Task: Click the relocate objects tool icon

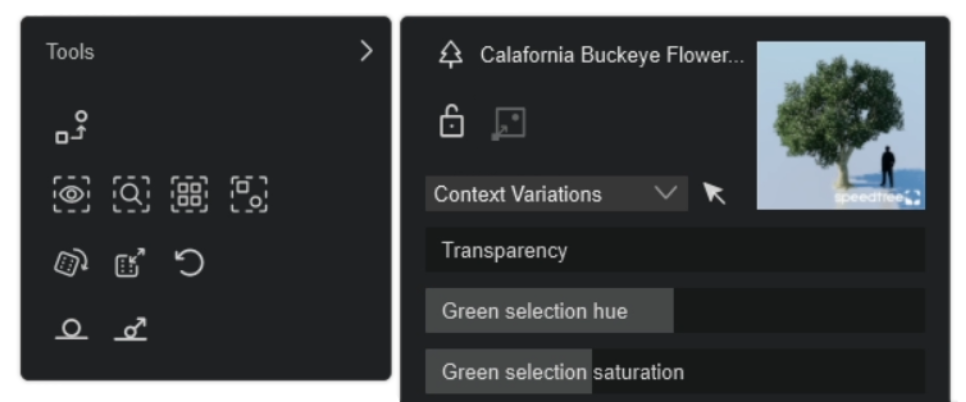Action: pos(71,127)
